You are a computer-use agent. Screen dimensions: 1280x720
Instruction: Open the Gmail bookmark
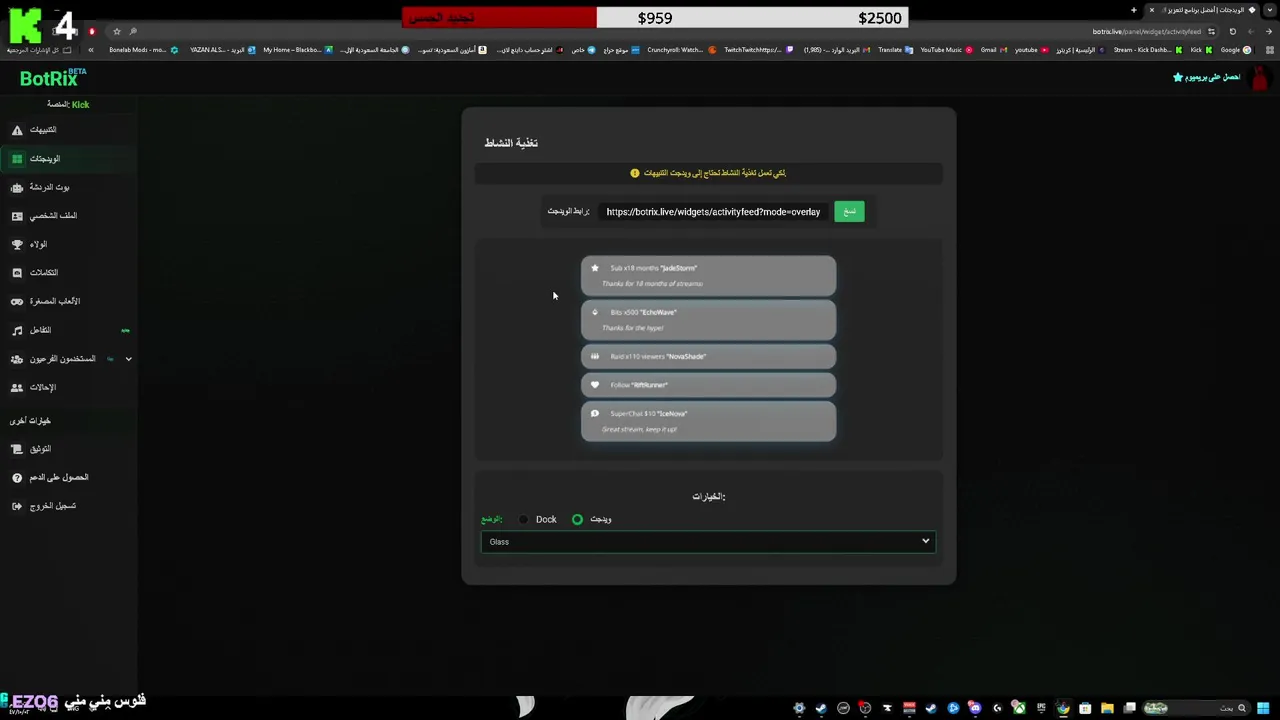point(994,50)
